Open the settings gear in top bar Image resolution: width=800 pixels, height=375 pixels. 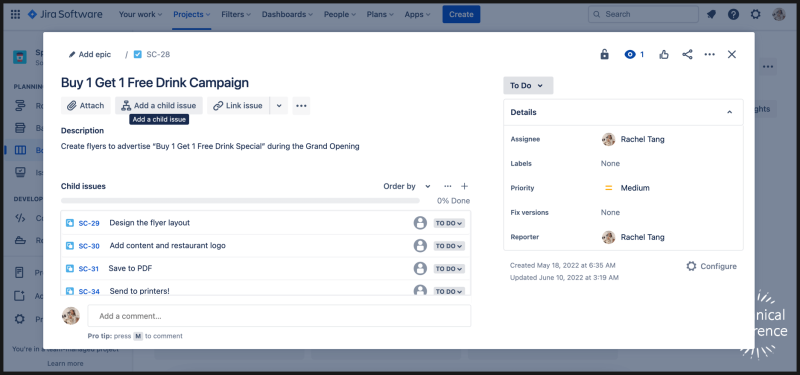[756, 14]
